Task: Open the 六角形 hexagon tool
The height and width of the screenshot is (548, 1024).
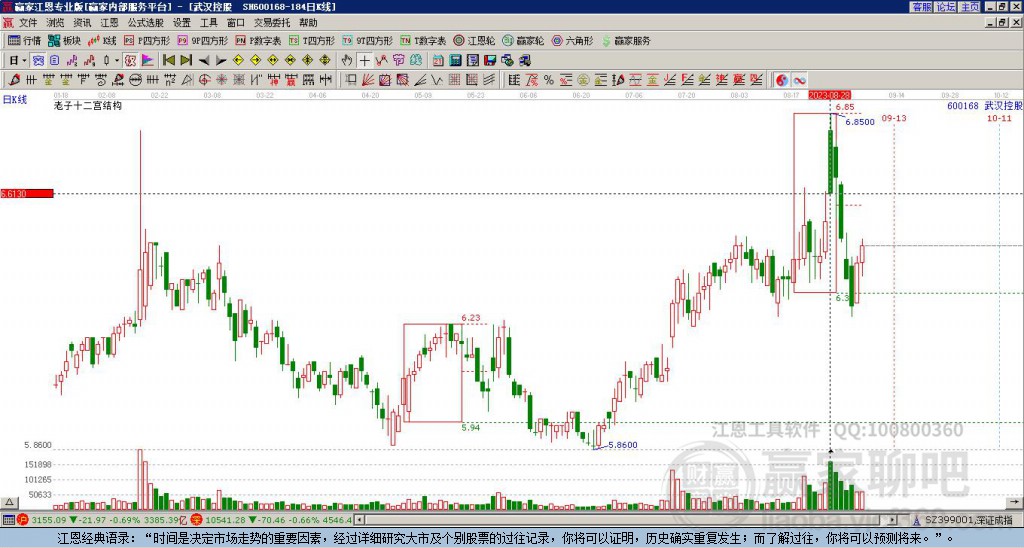Action: coord(573,40)
